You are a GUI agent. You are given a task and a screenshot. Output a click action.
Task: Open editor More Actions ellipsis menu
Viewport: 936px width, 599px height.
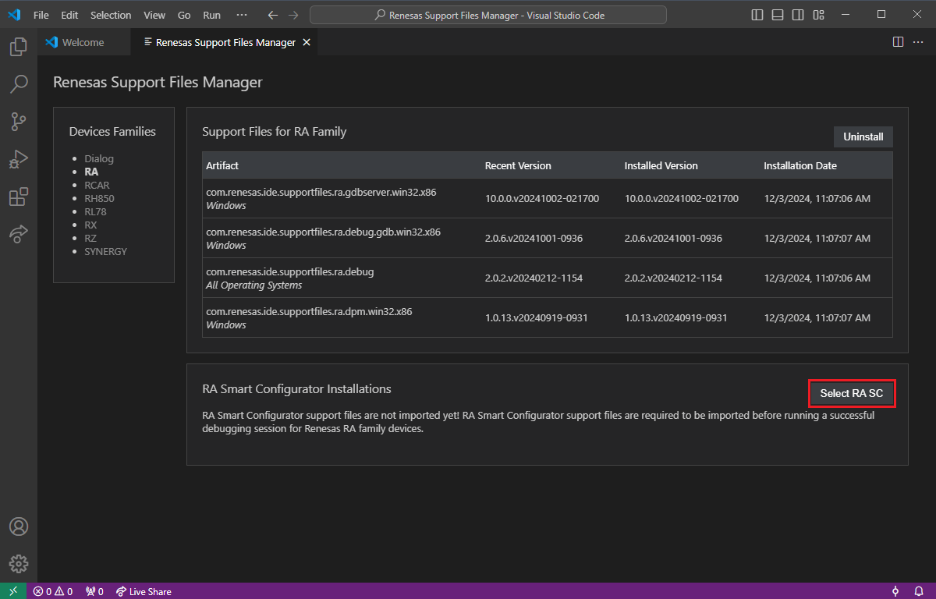click(918, 42)
